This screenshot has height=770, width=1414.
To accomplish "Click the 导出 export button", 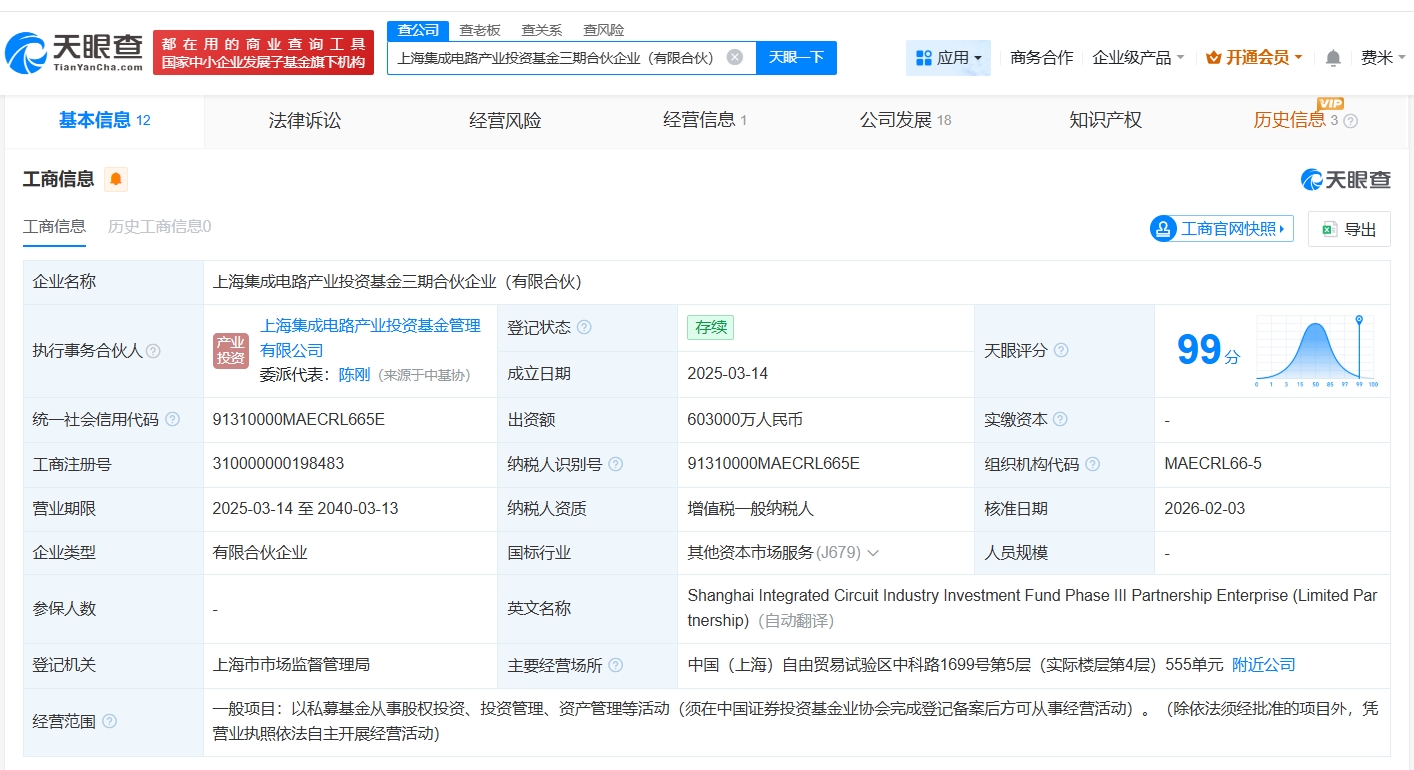I will point(1349,229).
